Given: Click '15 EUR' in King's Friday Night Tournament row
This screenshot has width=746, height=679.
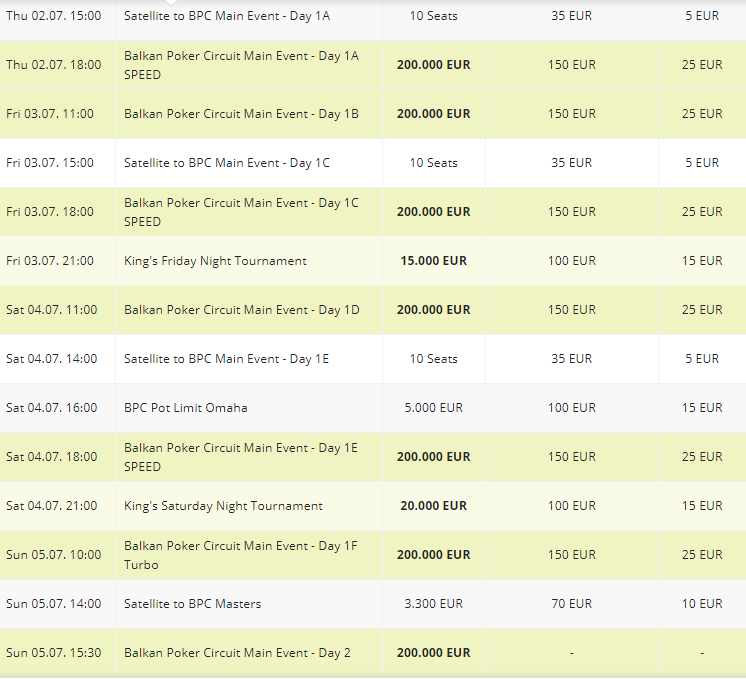Looking at the screenshot, I should (x=702, y=261).
